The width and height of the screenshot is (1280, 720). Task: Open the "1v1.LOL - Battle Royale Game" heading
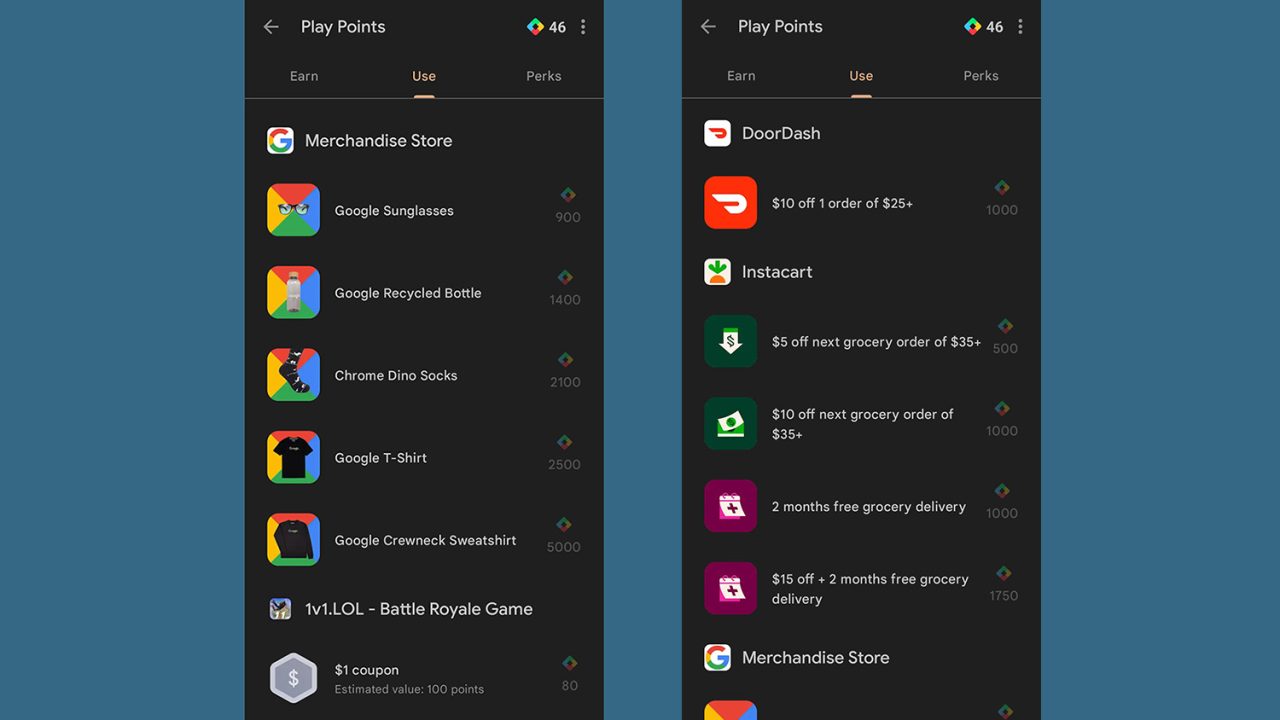(x=419, y=609)
